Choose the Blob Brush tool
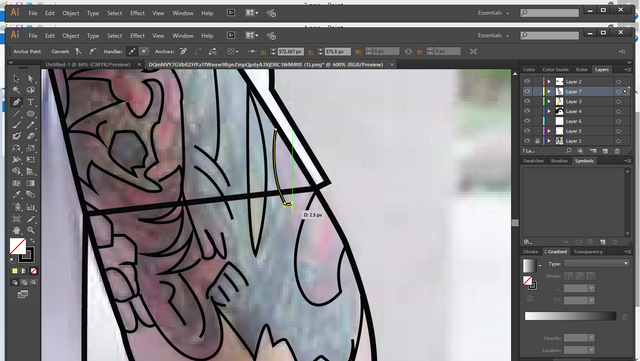This screenshot has width=640, height=361. (16, 136)
